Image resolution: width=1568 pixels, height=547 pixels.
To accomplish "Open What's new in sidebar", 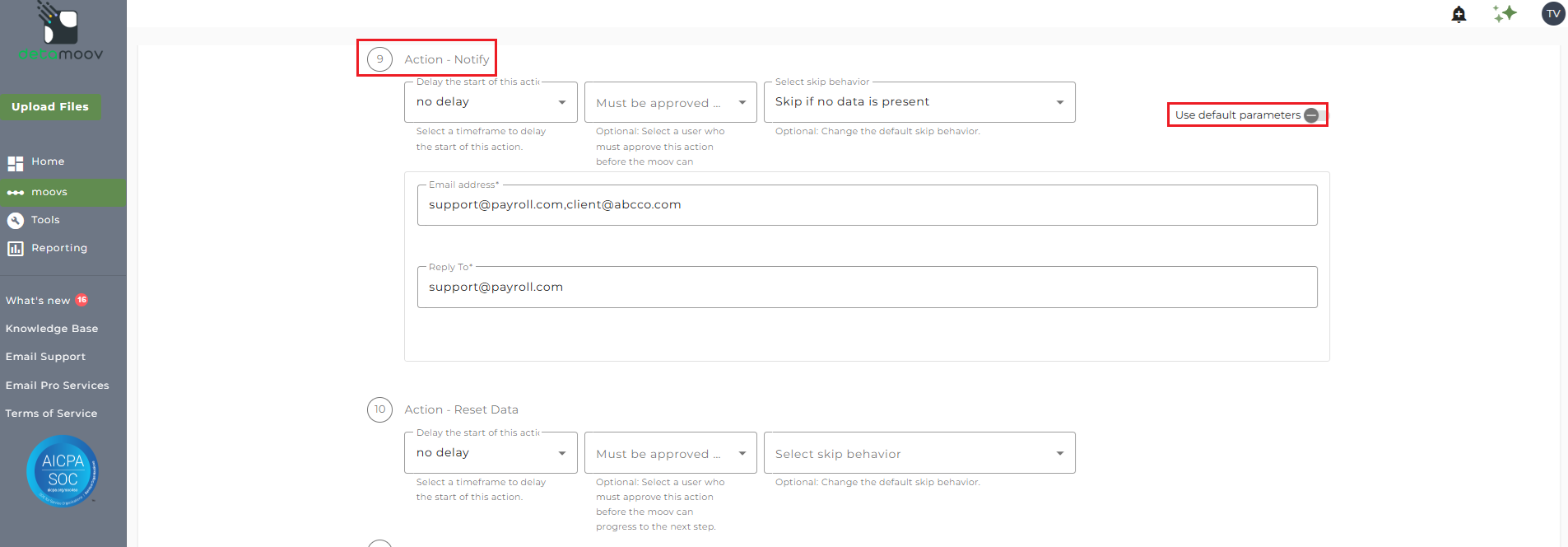I will [x=38, y=301].
